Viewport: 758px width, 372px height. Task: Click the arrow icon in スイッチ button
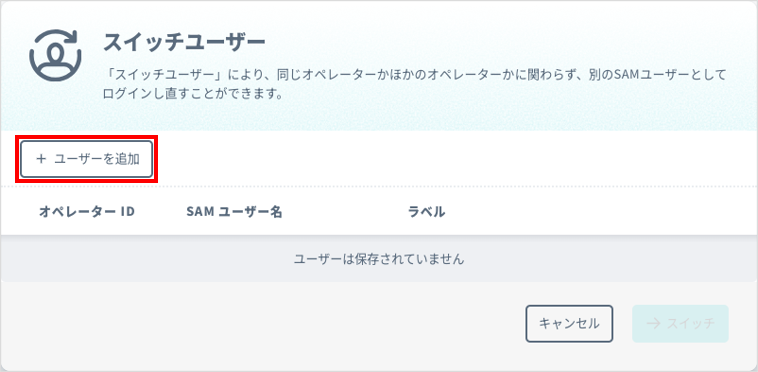click(654, 323)
